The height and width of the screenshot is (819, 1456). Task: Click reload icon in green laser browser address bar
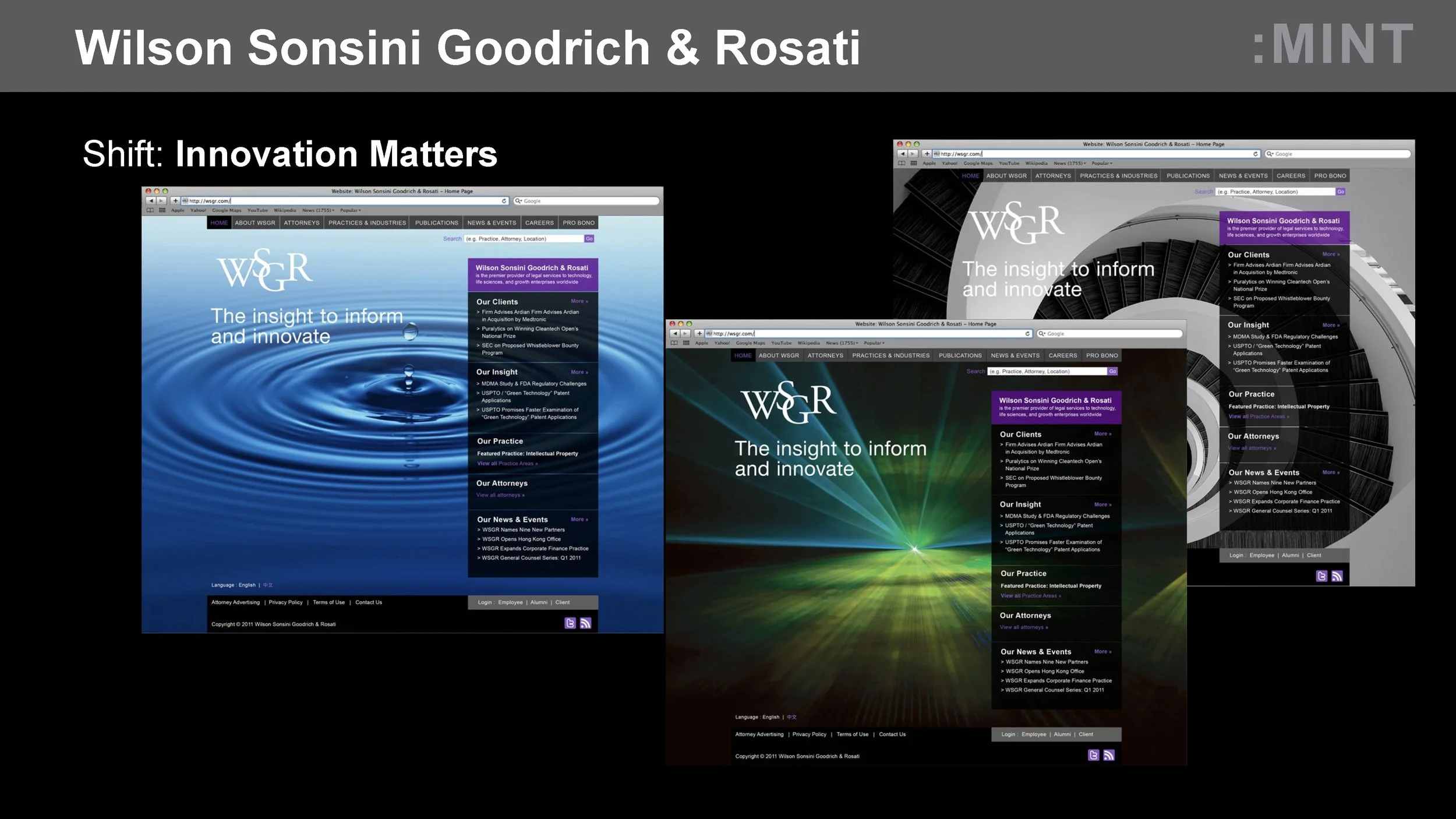point(1027,334)
